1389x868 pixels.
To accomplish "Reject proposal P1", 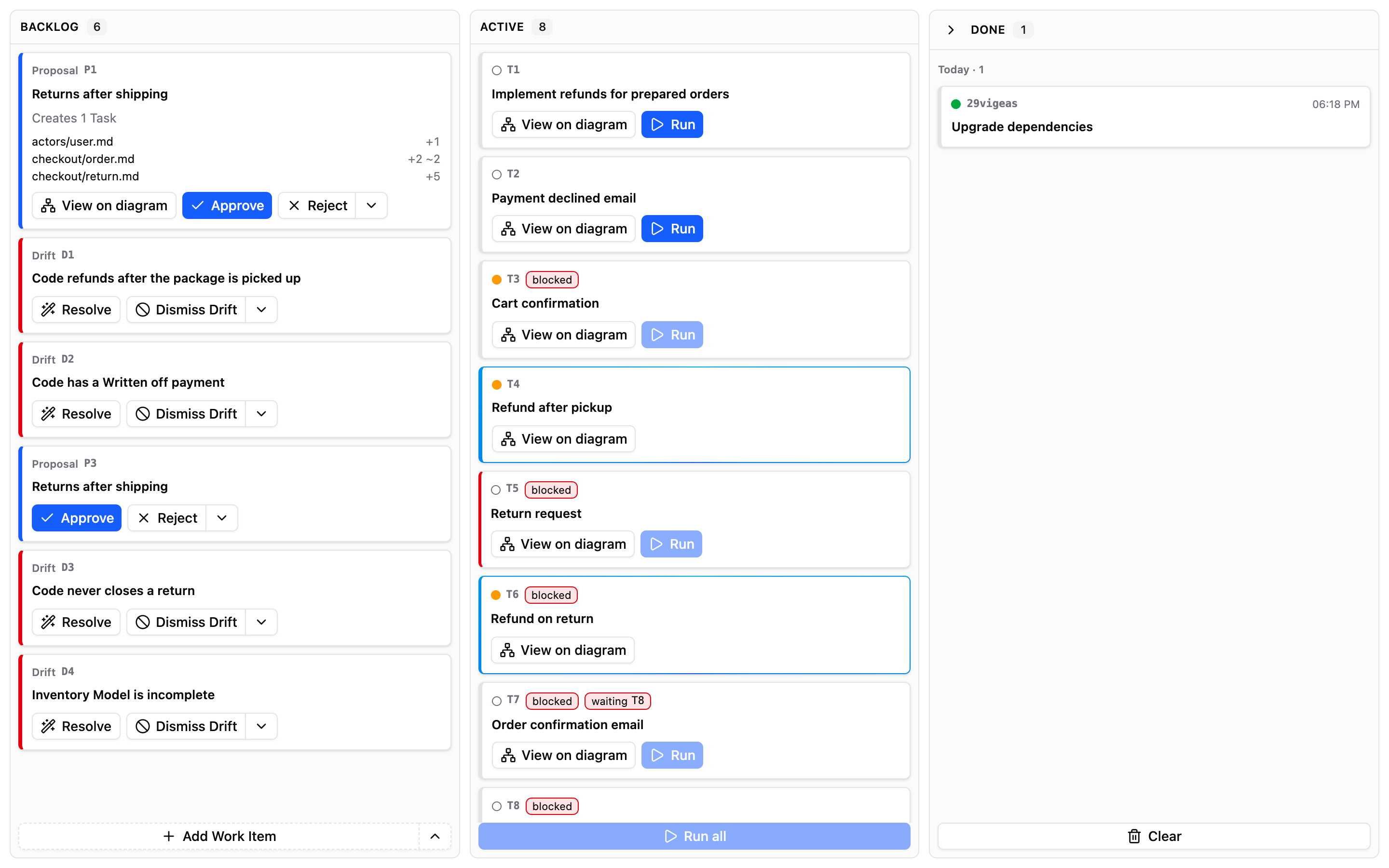I will [317, 205].
